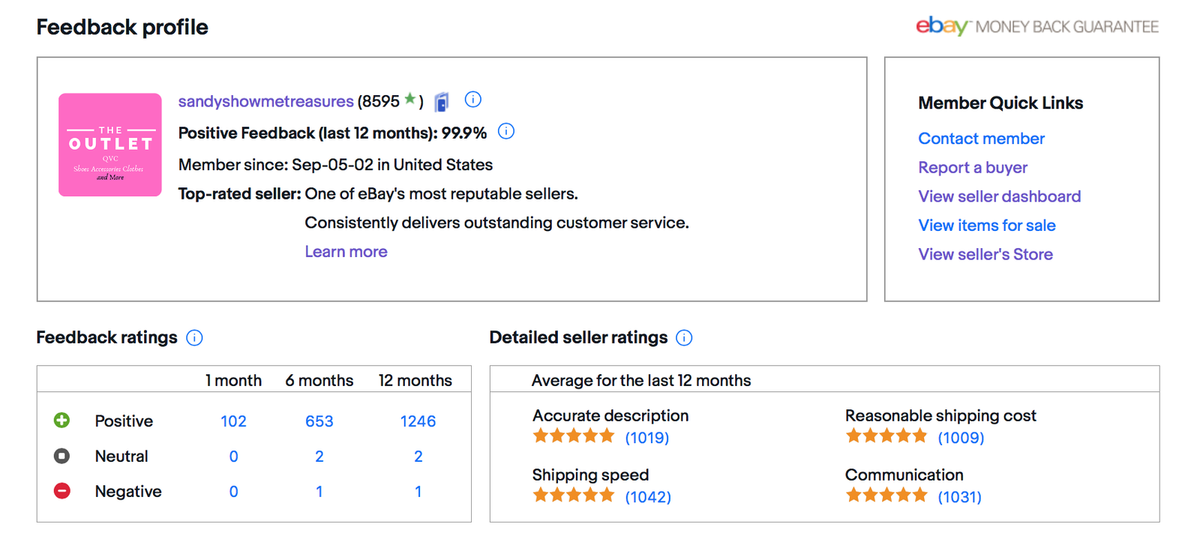The height and width of the screenshot is (539, 1200).
Task: Click the green Positive plus icon
Action: click(62, 421)
